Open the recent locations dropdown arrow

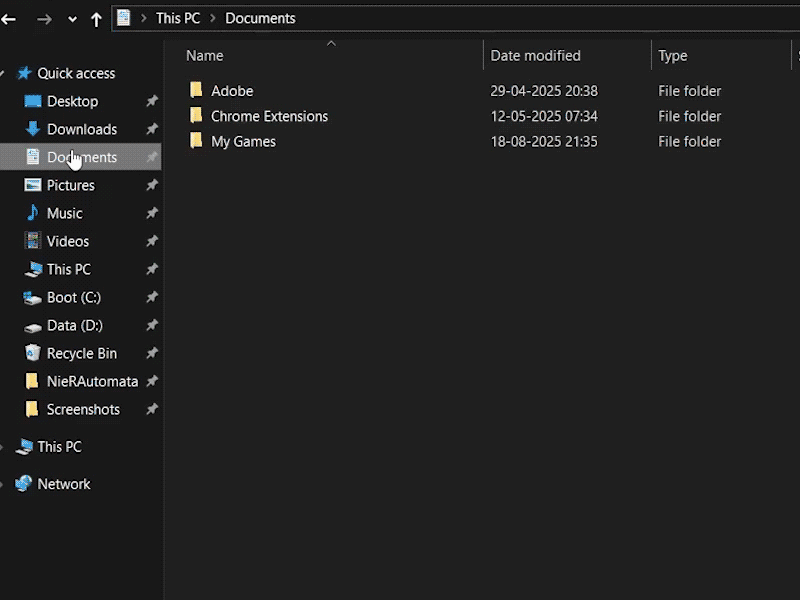(x=72, y=19)
